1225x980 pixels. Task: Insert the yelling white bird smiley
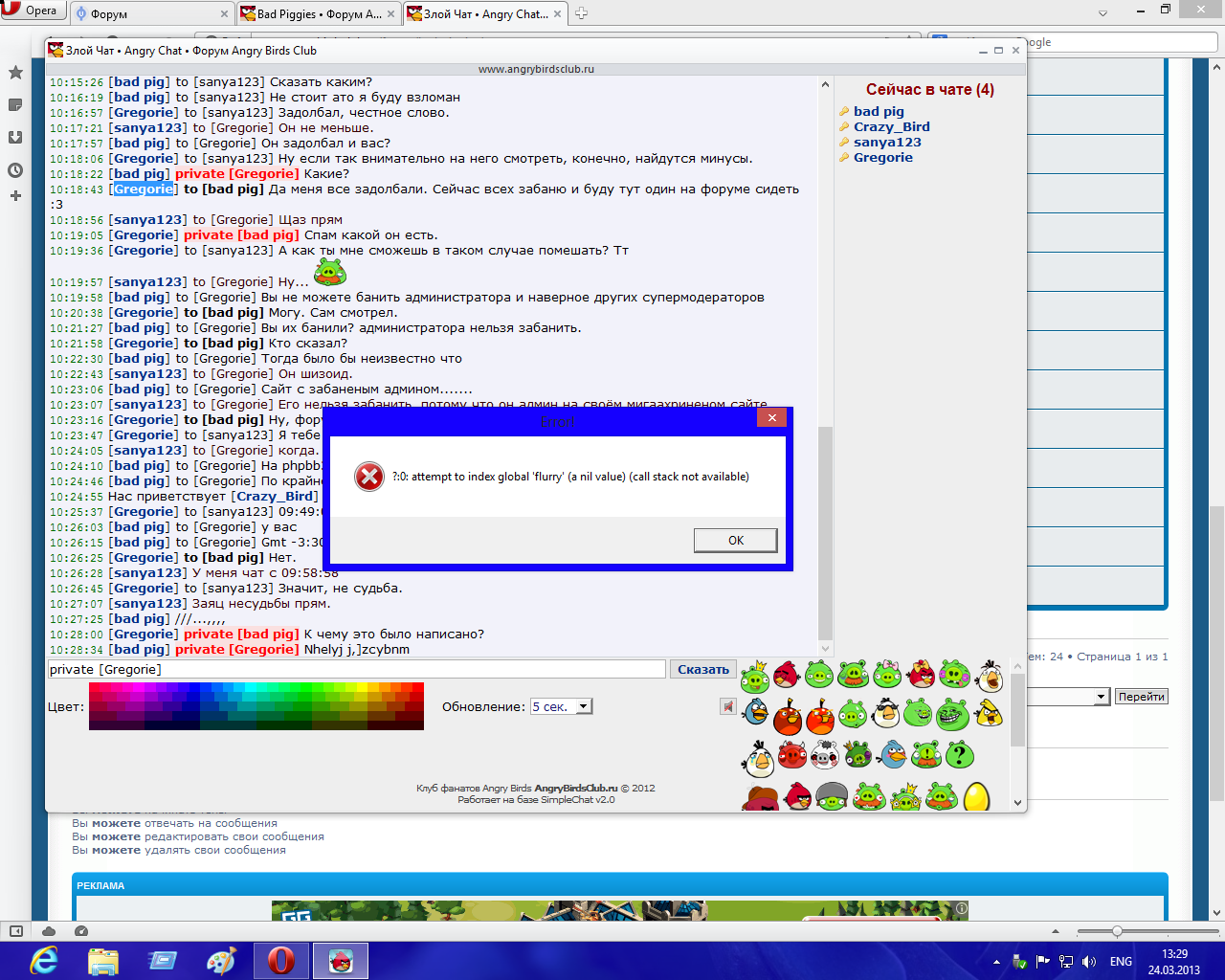[990, 677]
